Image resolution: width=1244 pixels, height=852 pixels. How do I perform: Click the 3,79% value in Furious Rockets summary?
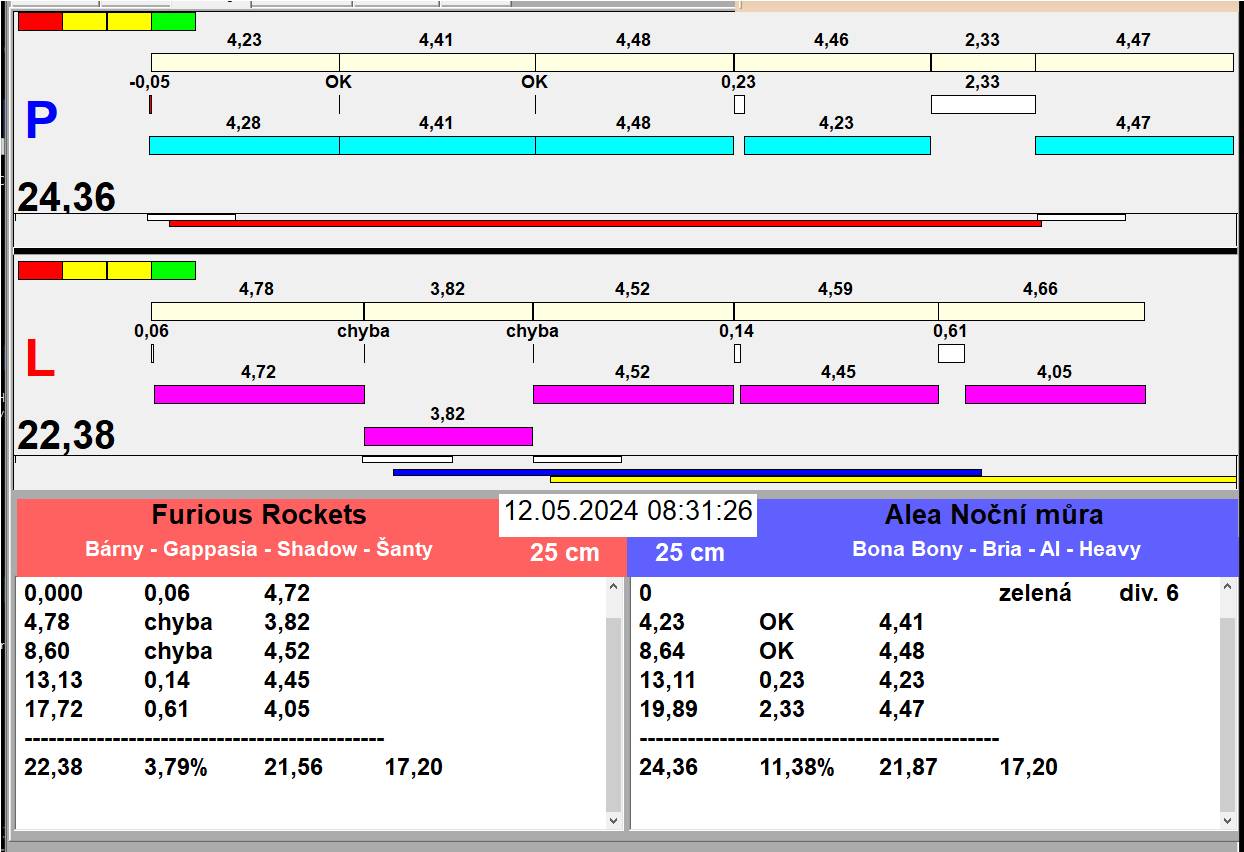[x=175, y=767]
